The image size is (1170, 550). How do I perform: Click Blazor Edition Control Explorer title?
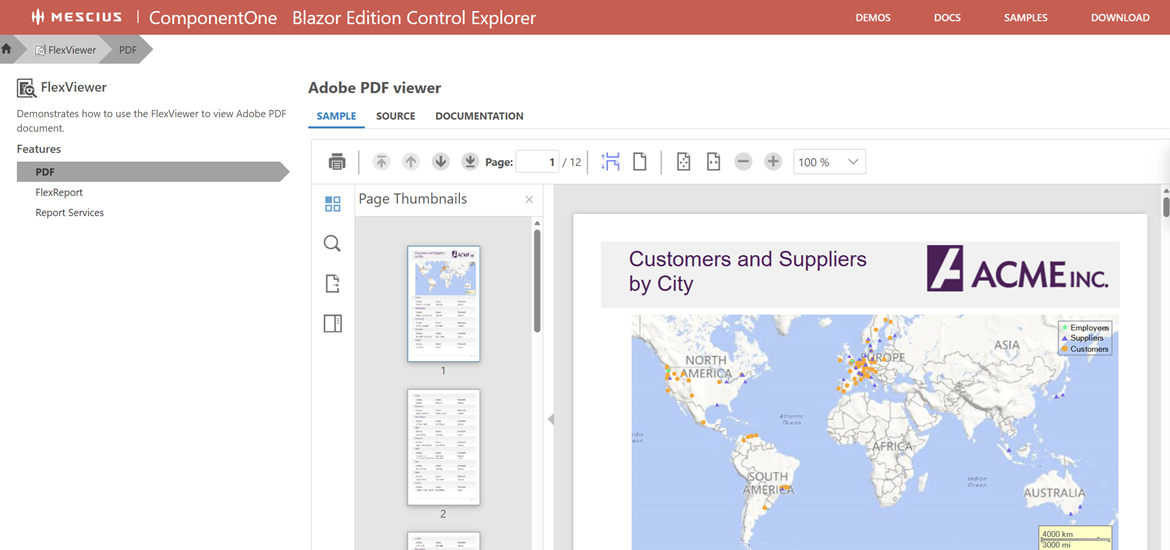coord(415,18)
